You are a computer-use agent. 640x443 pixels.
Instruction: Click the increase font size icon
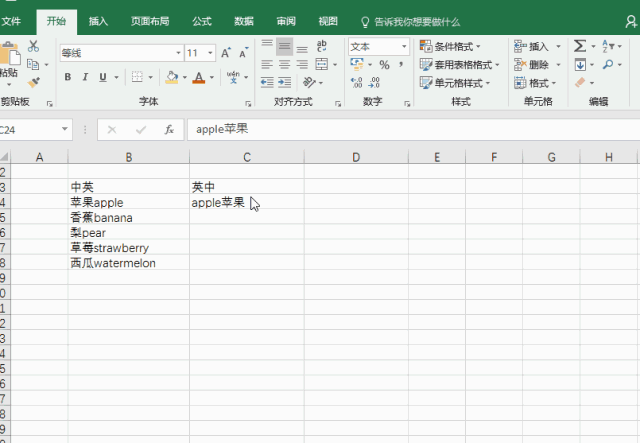click(225, 53)
